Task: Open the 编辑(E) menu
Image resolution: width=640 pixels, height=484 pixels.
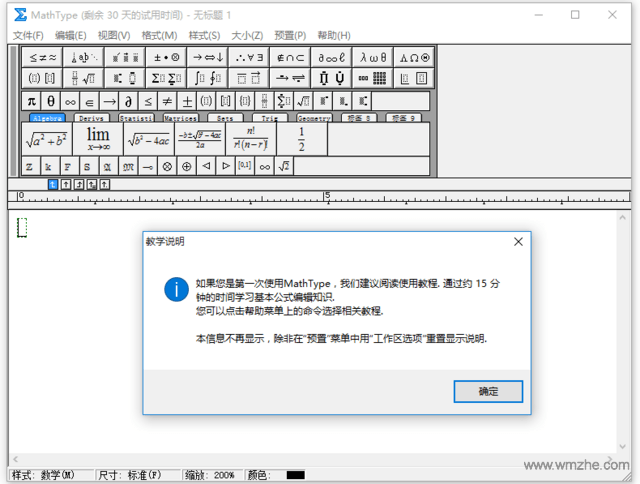Action: 71,36
